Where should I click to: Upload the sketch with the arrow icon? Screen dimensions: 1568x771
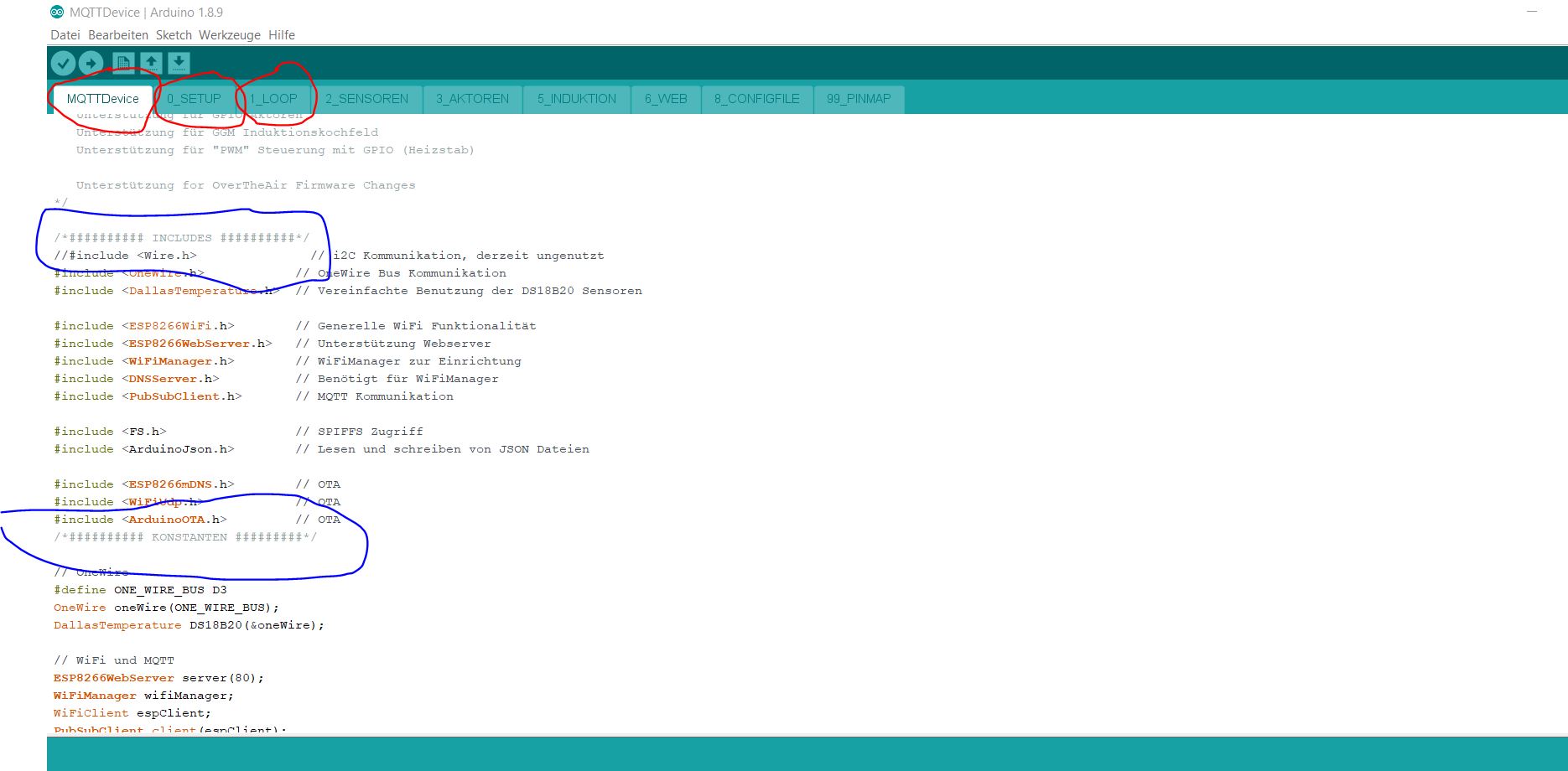pyautogui.click(x=91, y=63)
